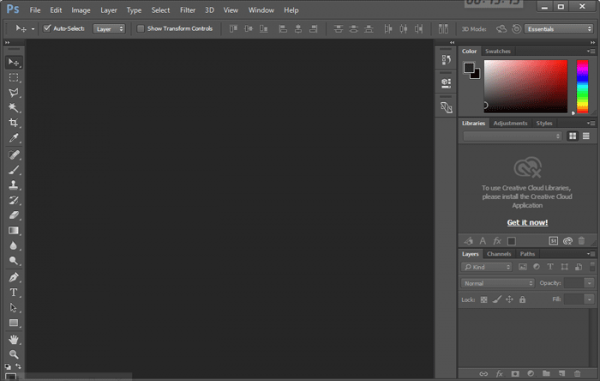This screenshot has width=600, height=381.
Task: Select the Gradient tool
Action: (x=14, y=230)
